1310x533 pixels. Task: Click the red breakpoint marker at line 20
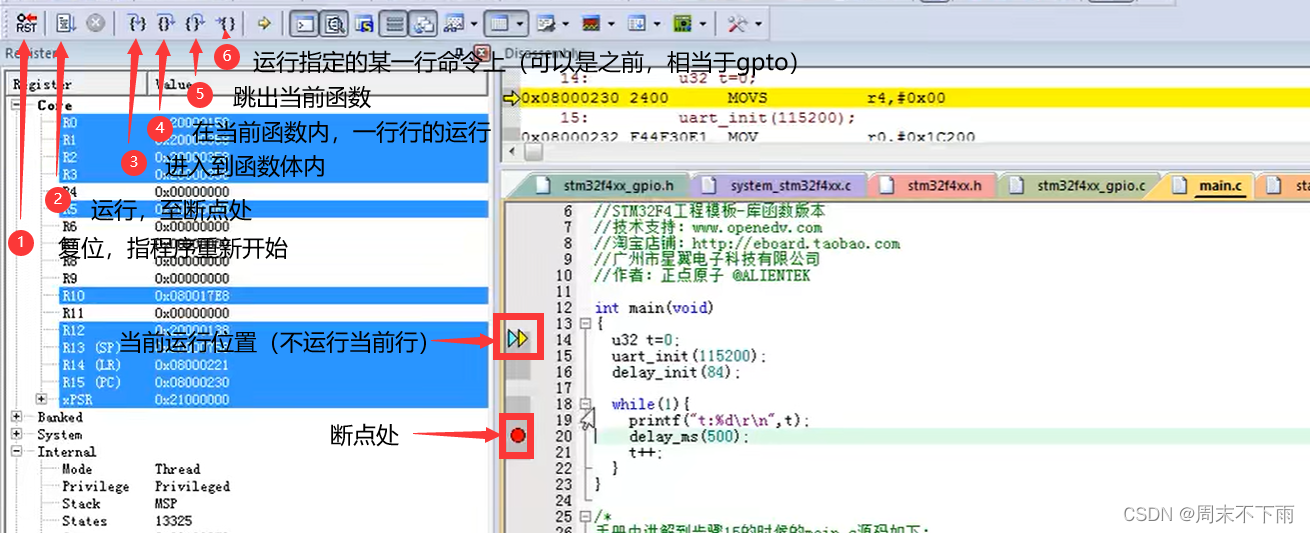coord(517,435)
